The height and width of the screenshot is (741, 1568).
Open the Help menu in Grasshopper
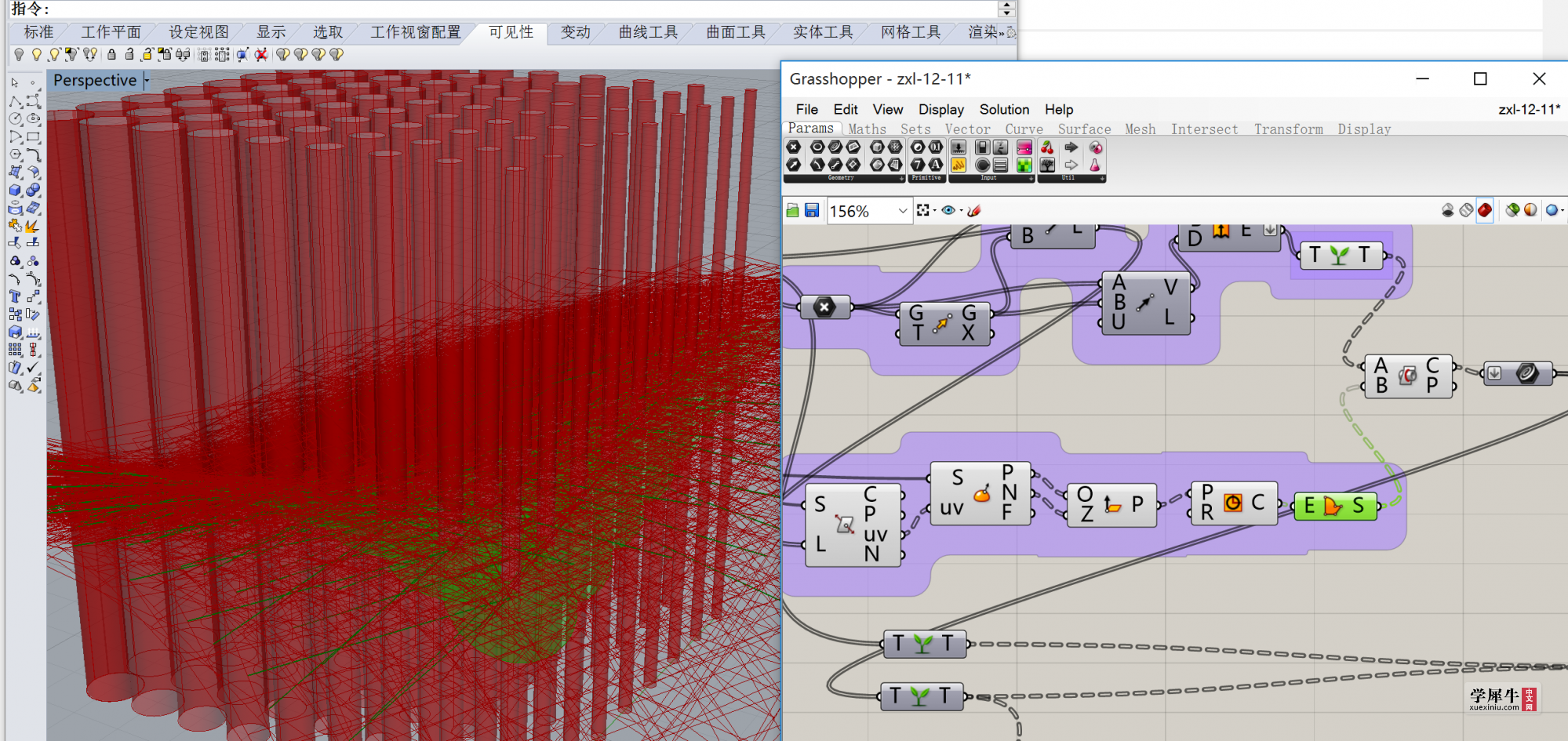[x=1058, y=110]
